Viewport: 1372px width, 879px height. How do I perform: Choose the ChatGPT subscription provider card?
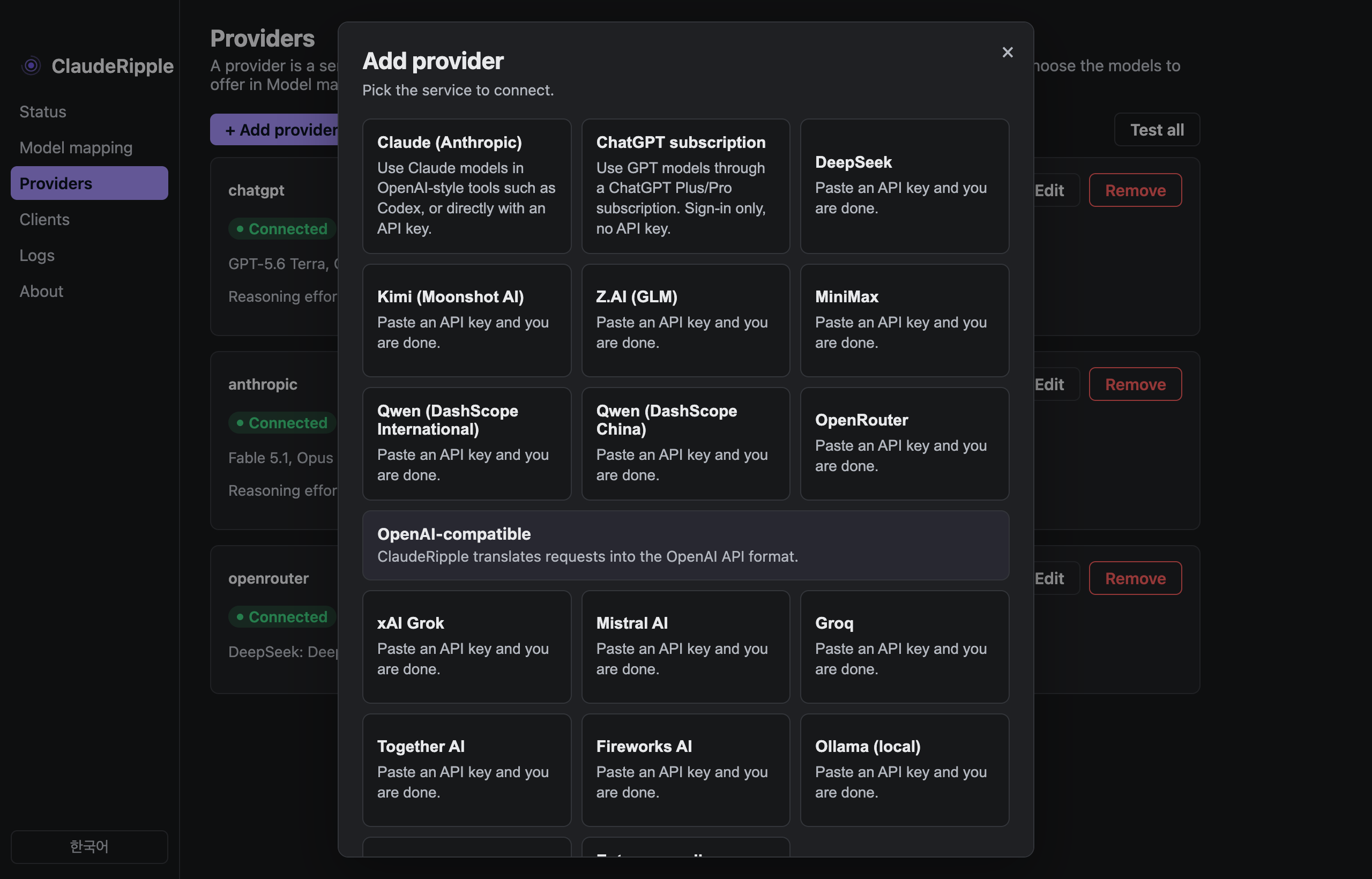click(x=685, y=186)
